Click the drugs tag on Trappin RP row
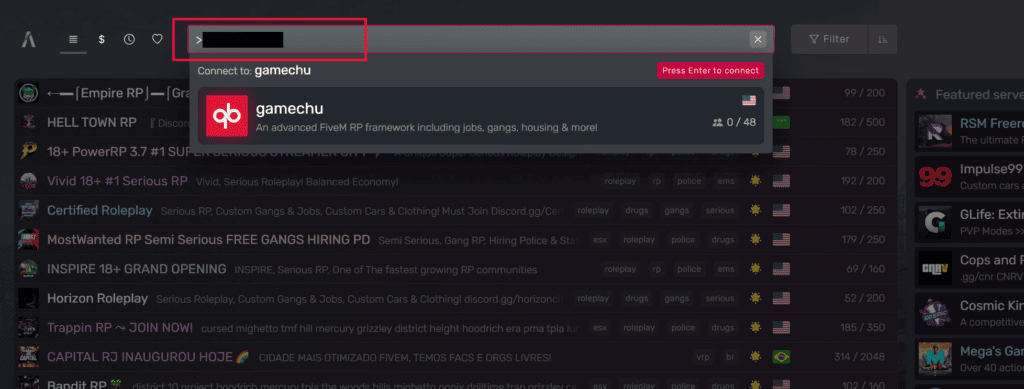Image resolution: width=1024 pixels, height=389 pixels. coord(722,328)
